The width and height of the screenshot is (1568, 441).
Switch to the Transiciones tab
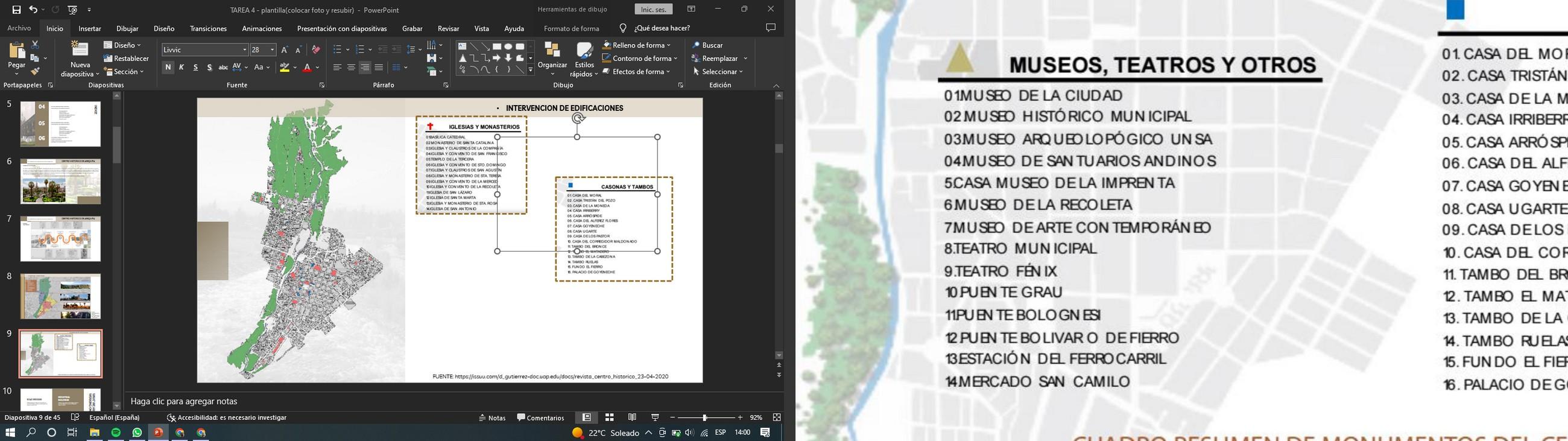coord(208,28)
